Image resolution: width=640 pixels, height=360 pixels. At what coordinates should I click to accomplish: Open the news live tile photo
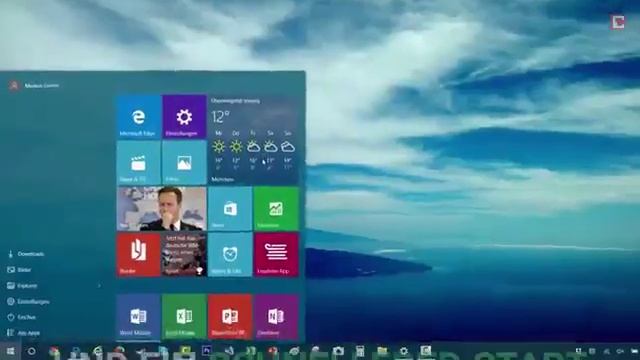click(162, 209)
